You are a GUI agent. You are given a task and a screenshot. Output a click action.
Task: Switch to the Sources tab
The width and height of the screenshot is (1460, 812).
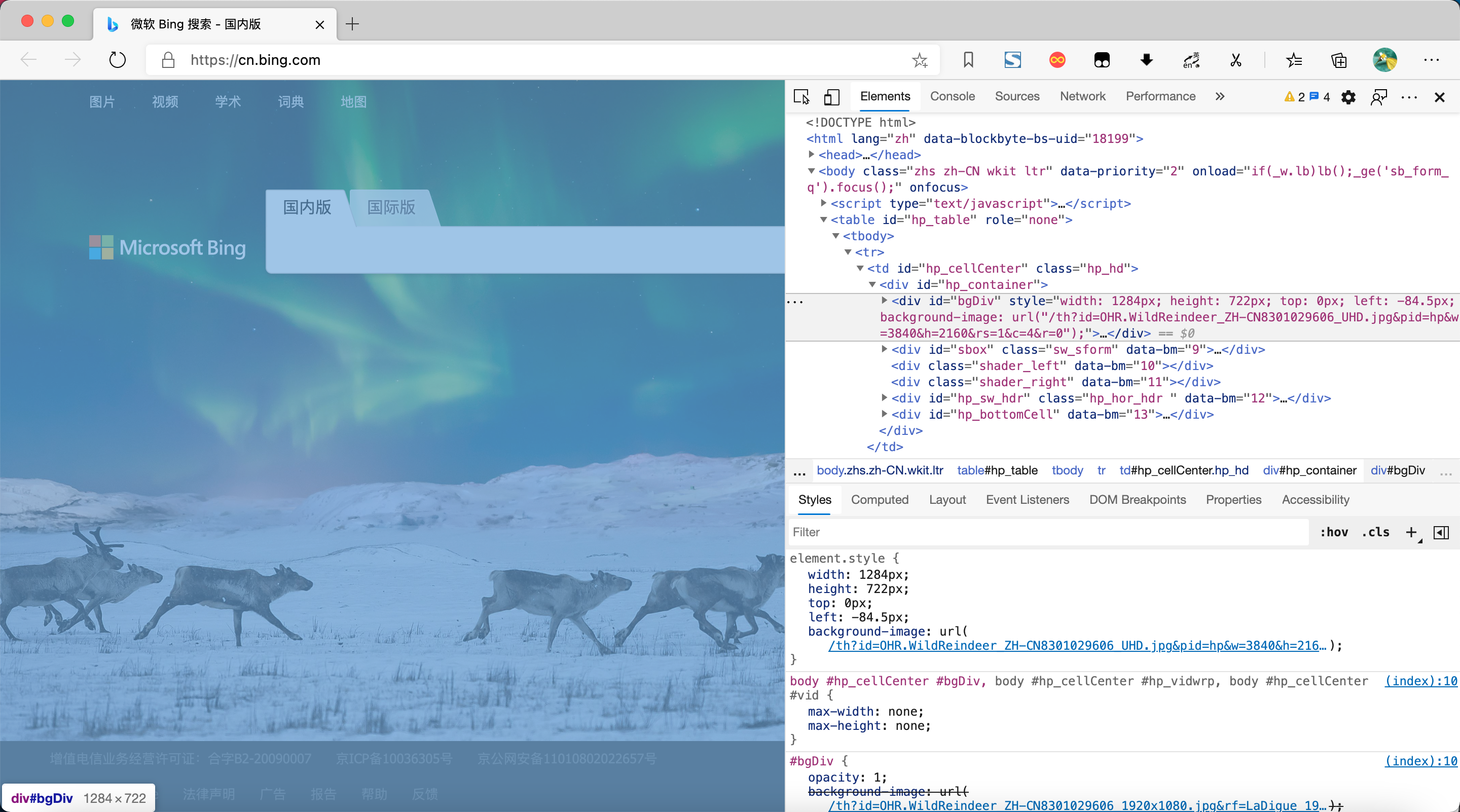pyautogui.click(x=1017, y=96)
